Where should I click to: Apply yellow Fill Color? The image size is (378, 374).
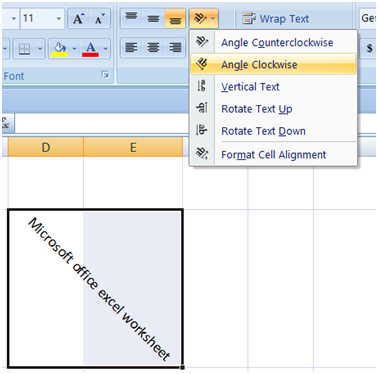click(x=59, y=49)
